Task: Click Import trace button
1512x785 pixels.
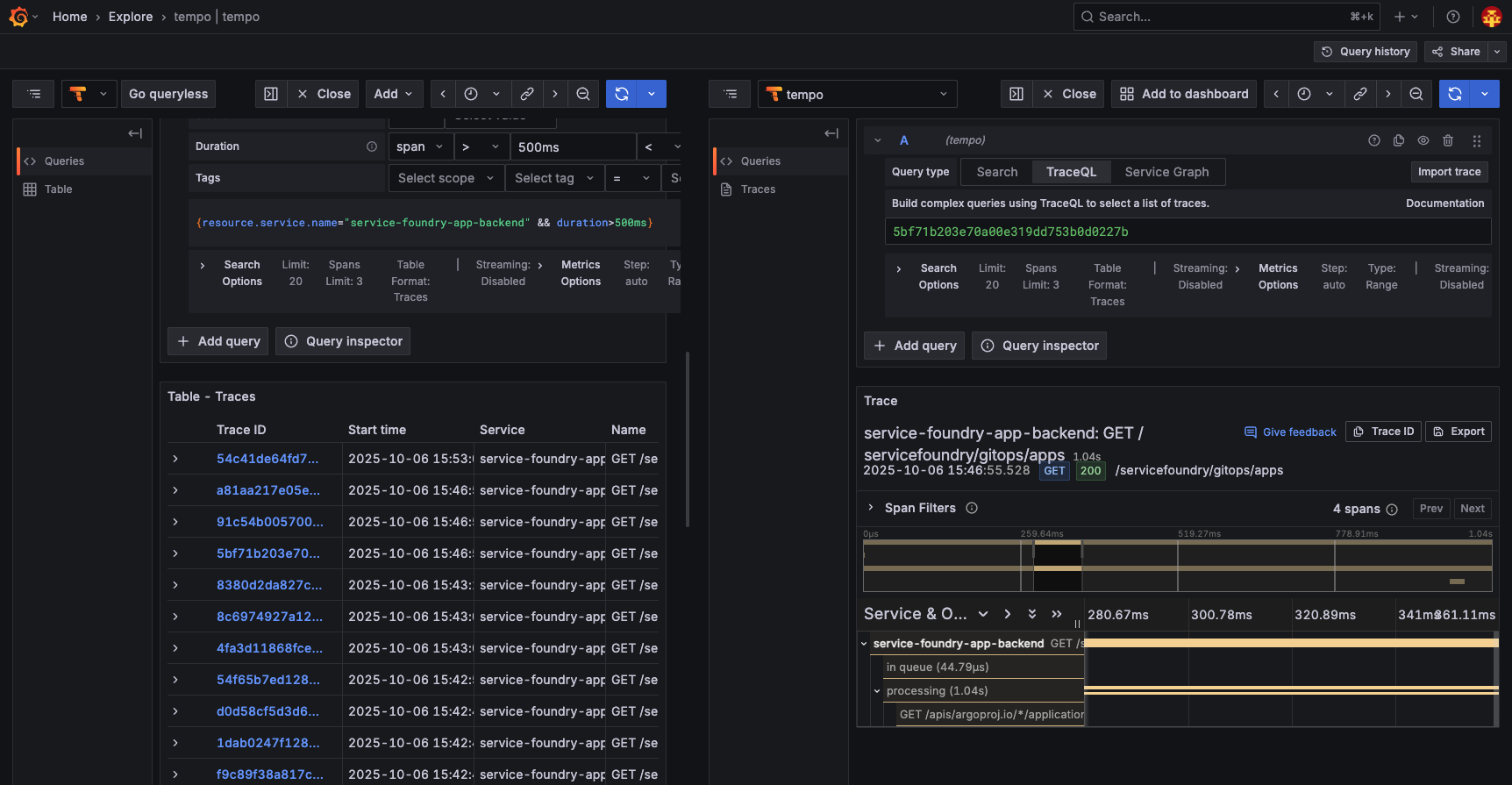Action: coord(1449,172)
